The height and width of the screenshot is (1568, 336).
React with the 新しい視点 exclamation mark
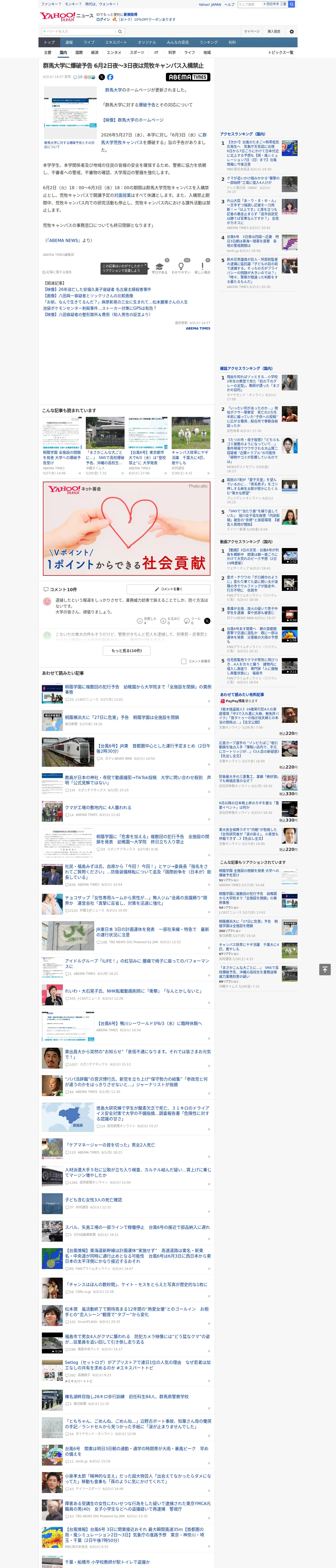pos(203,266)
